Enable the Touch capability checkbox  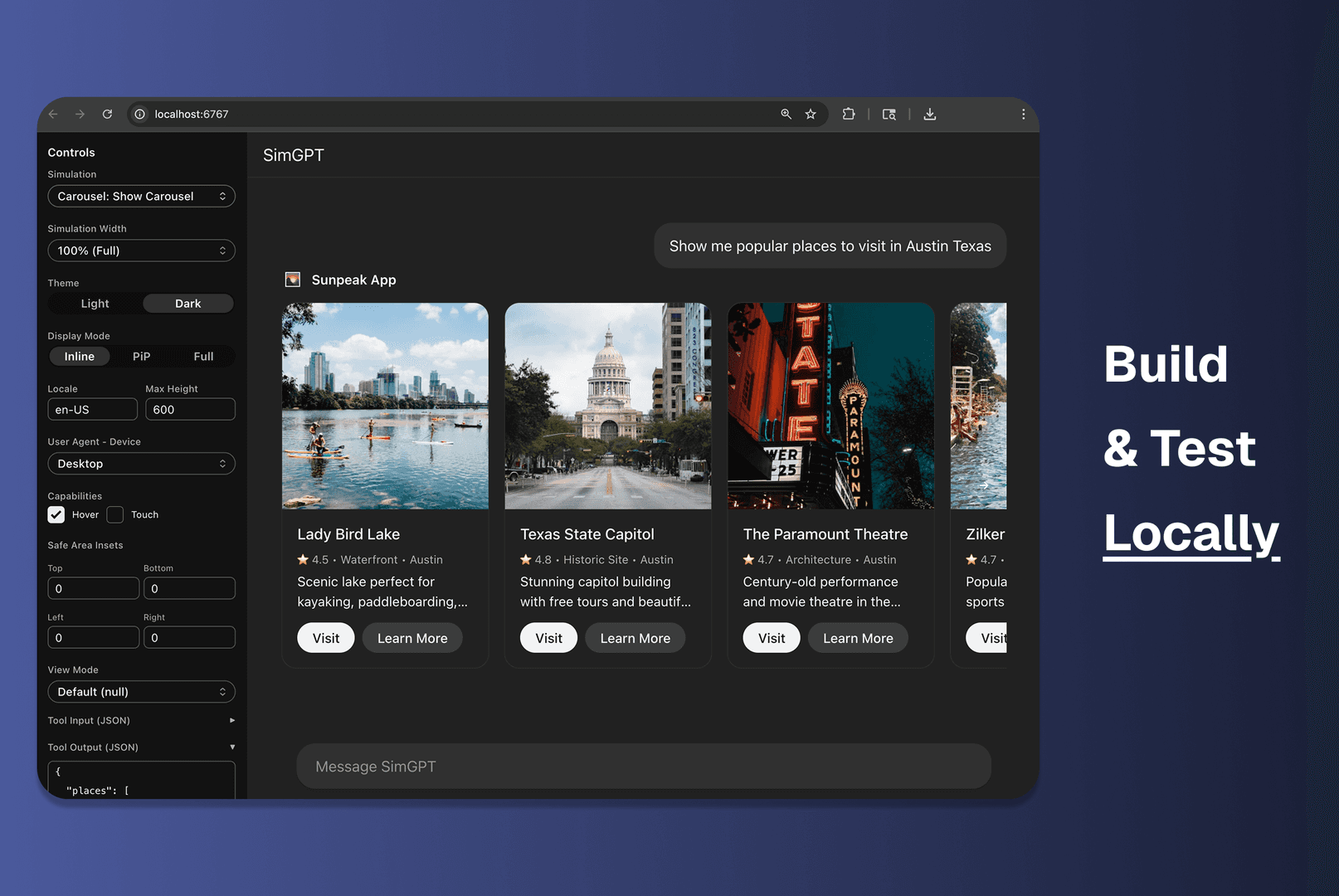(x=115, y=514)
